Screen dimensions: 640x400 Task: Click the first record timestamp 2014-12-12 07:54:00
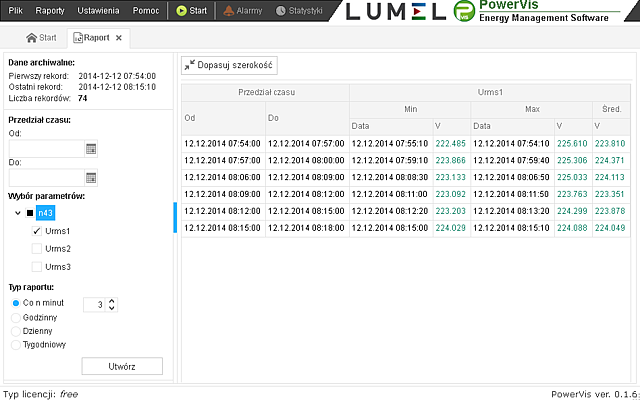(117, 76)
